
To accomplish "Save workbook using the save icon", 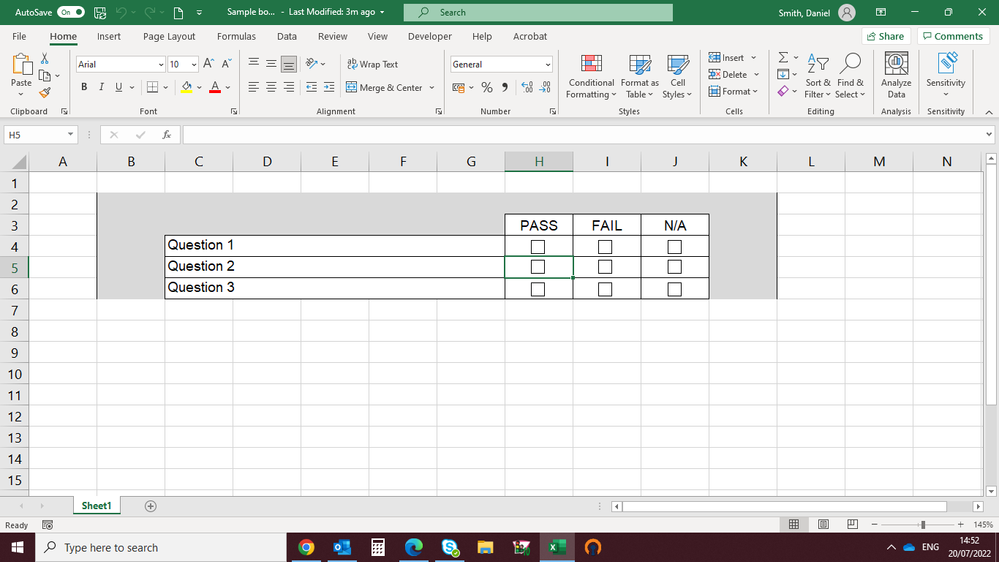I will click(x=100, y=12).
